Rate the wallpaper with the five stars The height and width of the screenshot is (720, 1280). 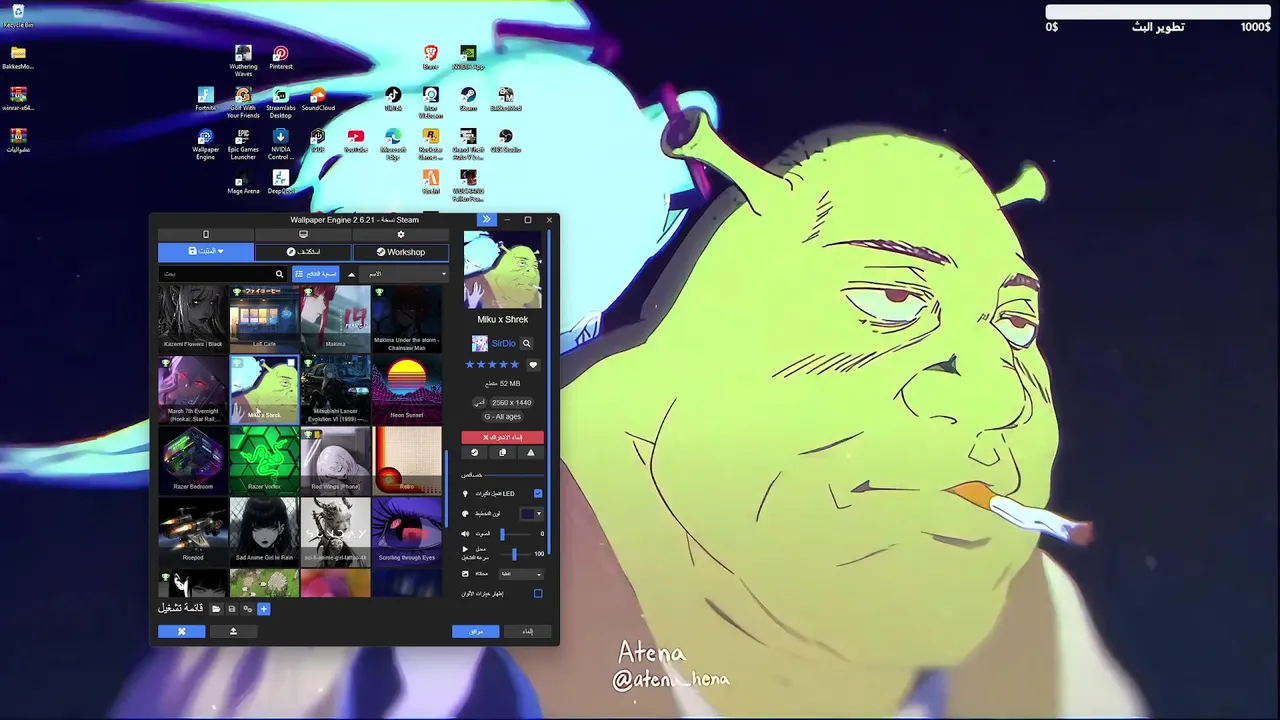pos(491,365)
